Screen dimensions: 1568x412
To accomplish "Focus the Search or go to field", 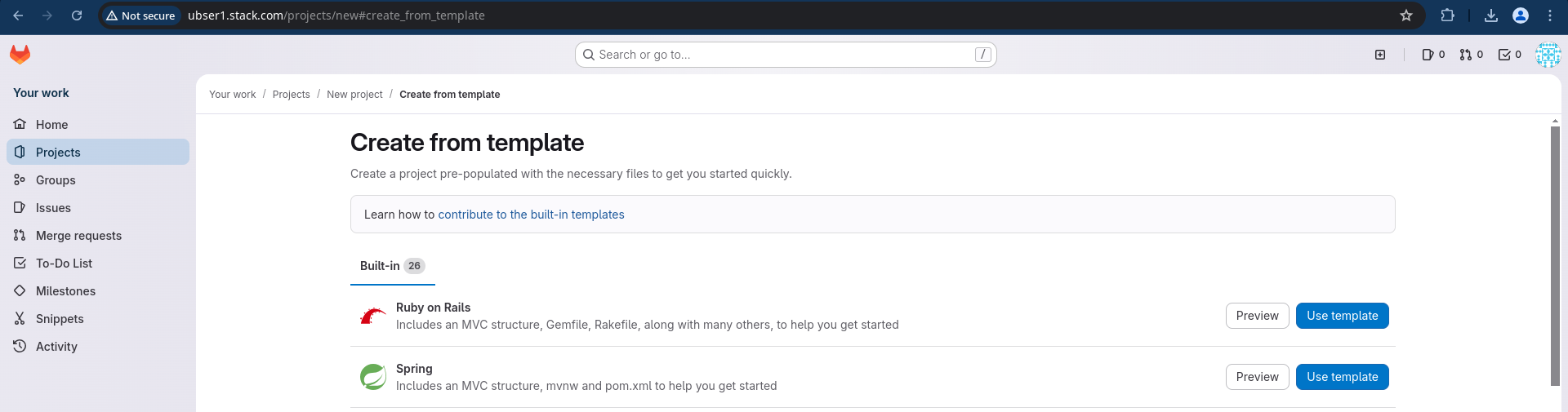I will click(786, 55).
